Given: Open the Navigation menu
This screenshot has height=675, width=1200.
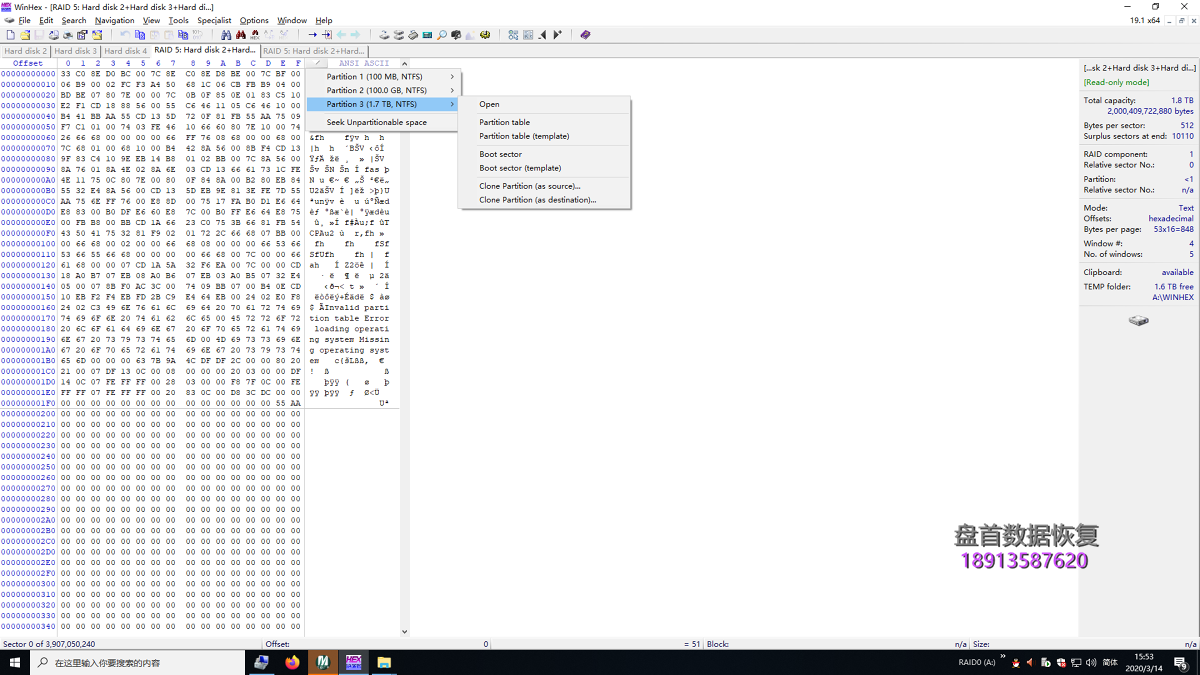Looking at the screenshot, I should click(x=114, y=20).
